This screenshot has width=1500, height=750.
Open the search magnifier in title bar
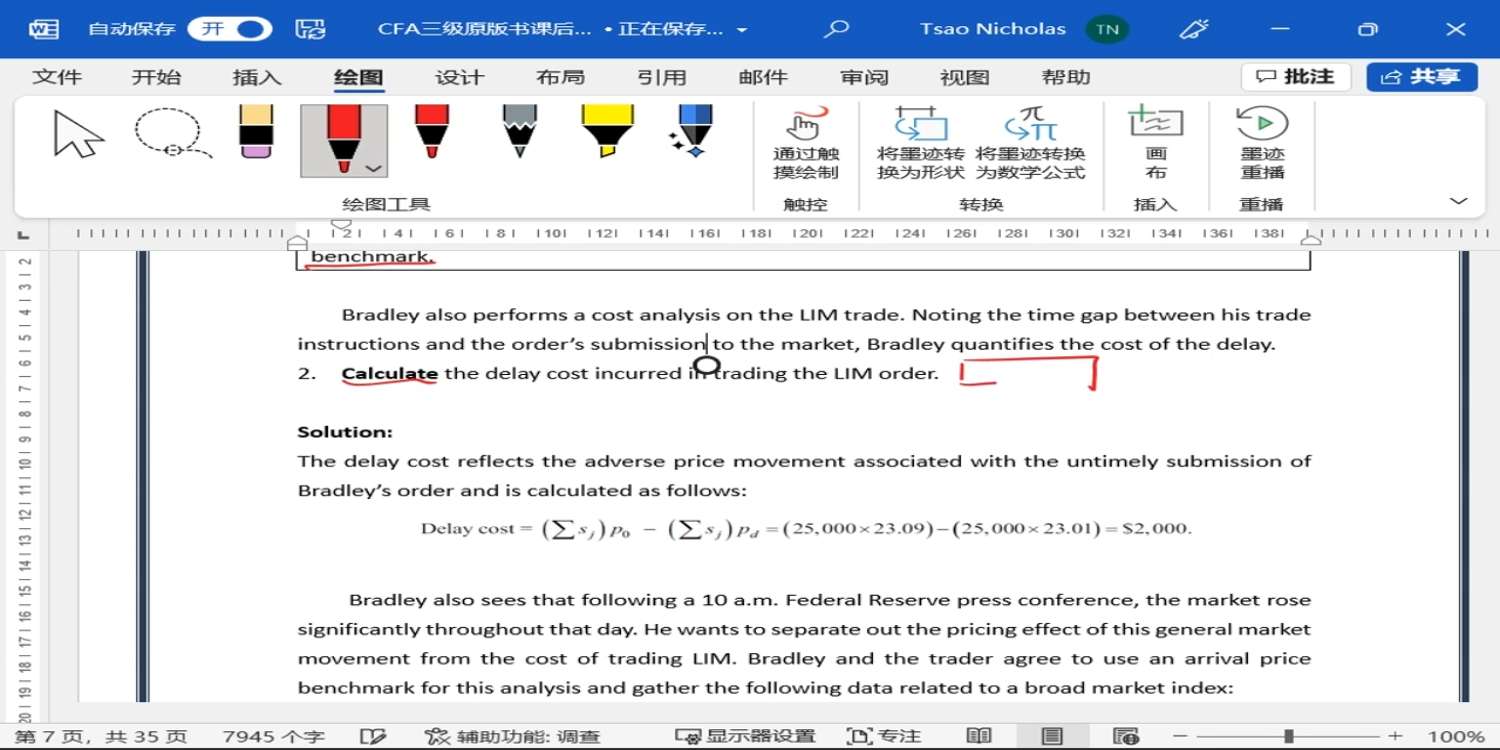(x=836, y=29)
